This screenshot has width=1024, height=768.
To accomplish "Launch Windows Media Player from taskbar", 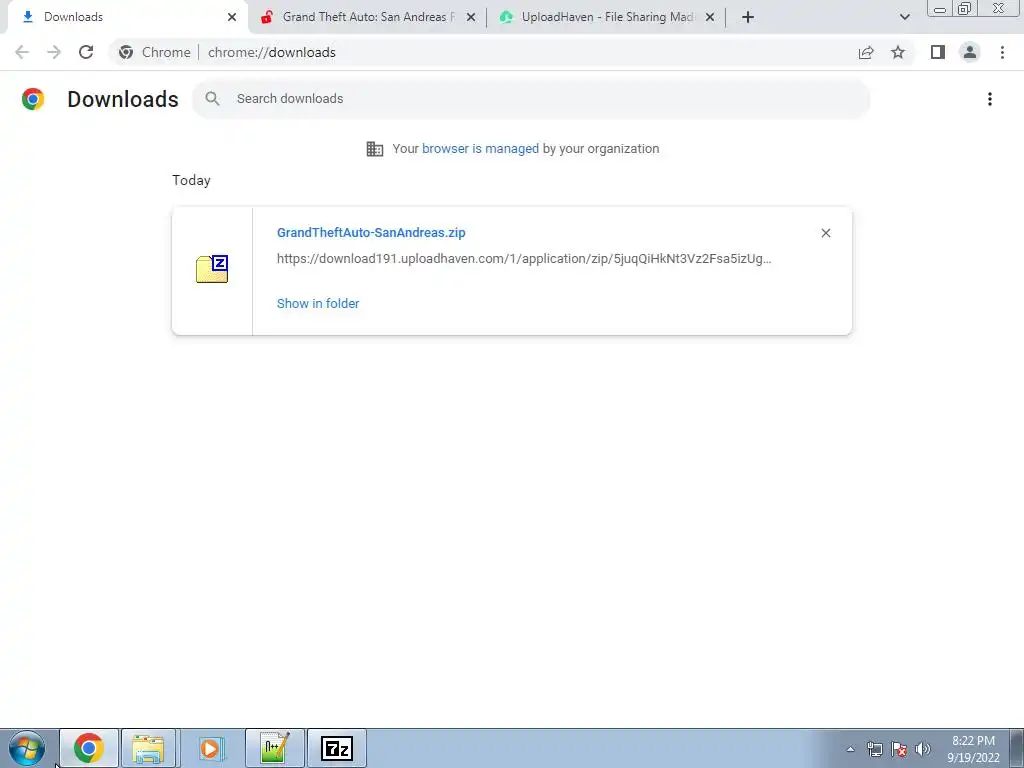I will click(210, 748).
